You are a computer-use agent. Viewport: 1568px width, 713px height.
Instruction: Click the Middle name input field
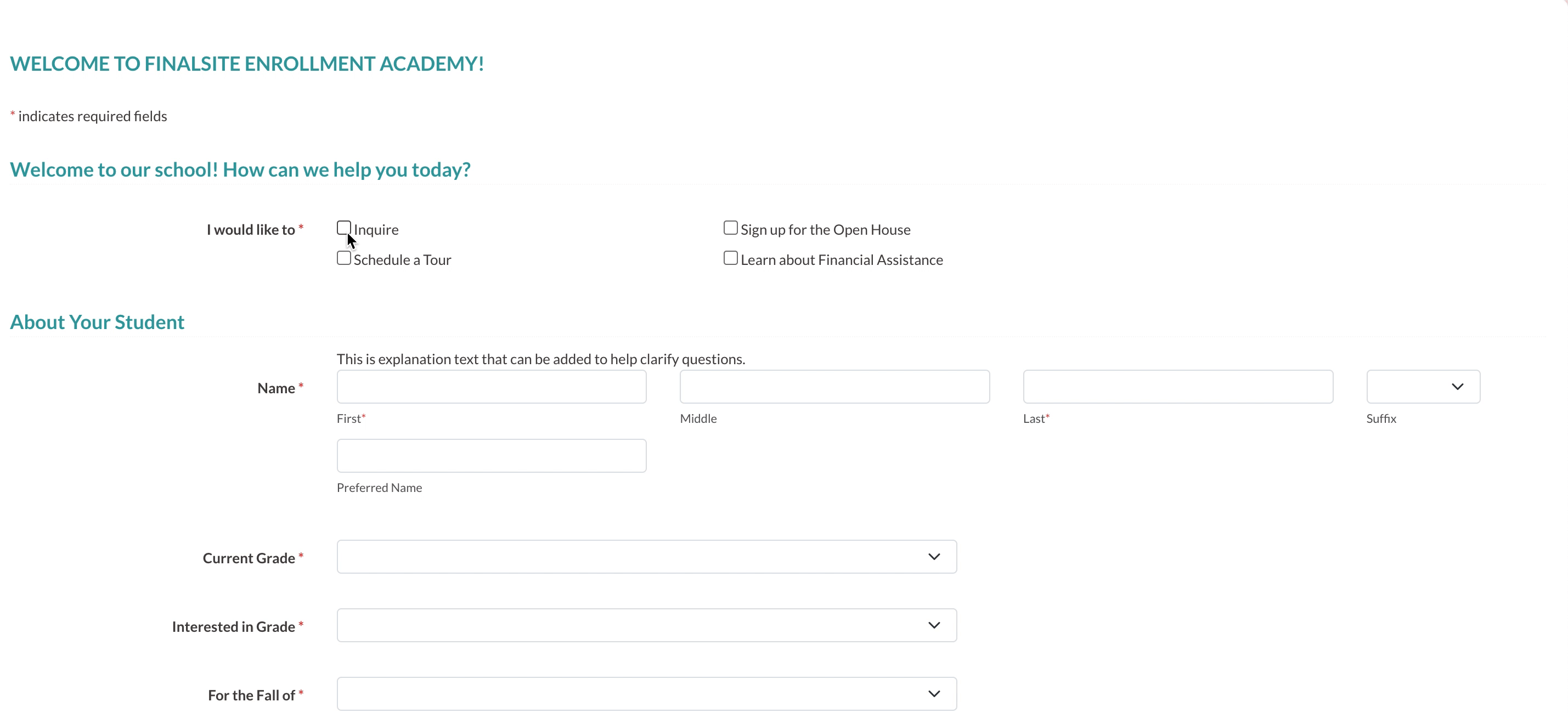pyautogui.click(x=835, y=387)
